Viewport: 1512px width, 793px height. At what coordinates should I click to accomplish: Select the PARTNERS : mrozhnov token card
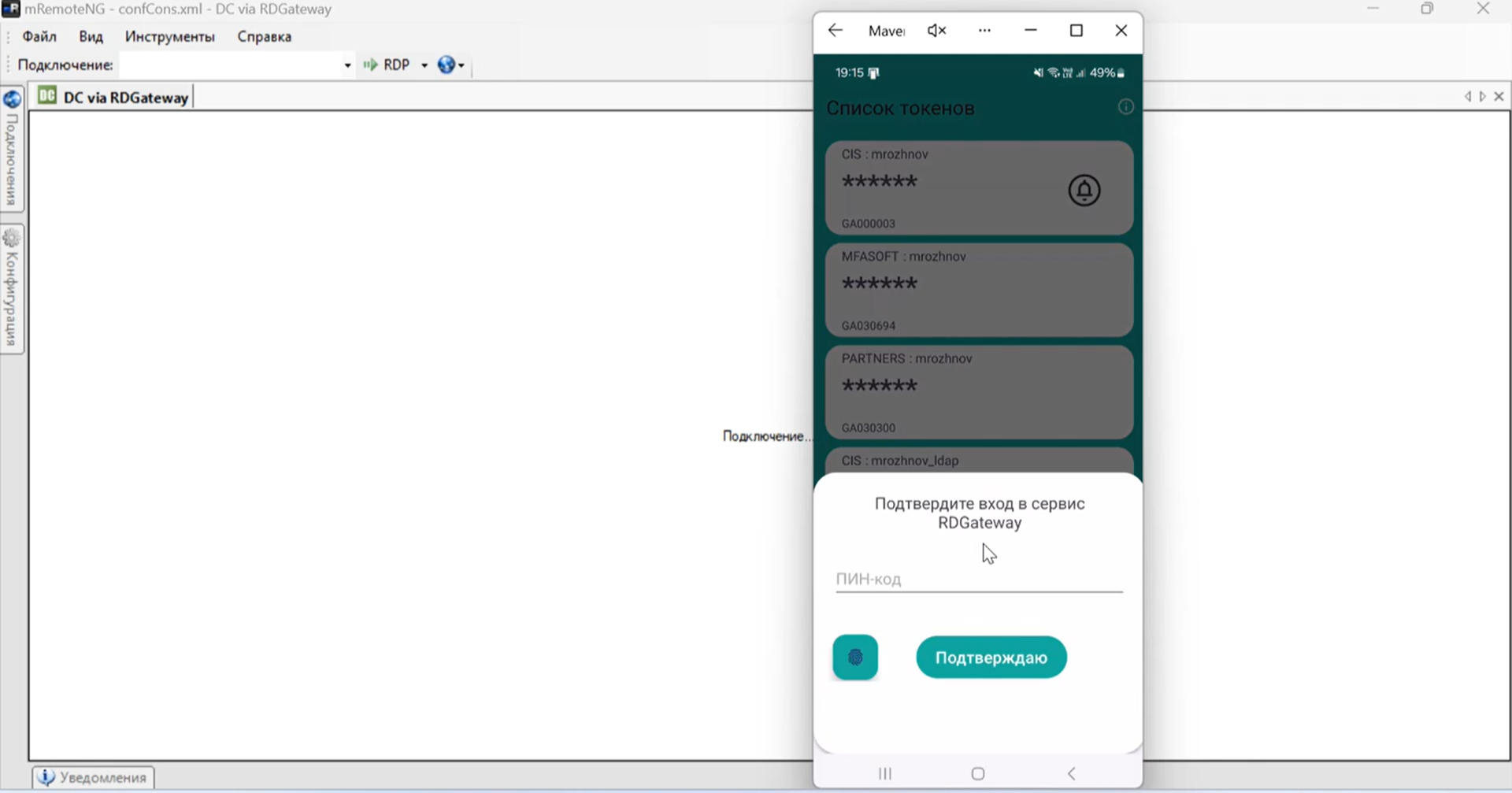pos(979,392)
